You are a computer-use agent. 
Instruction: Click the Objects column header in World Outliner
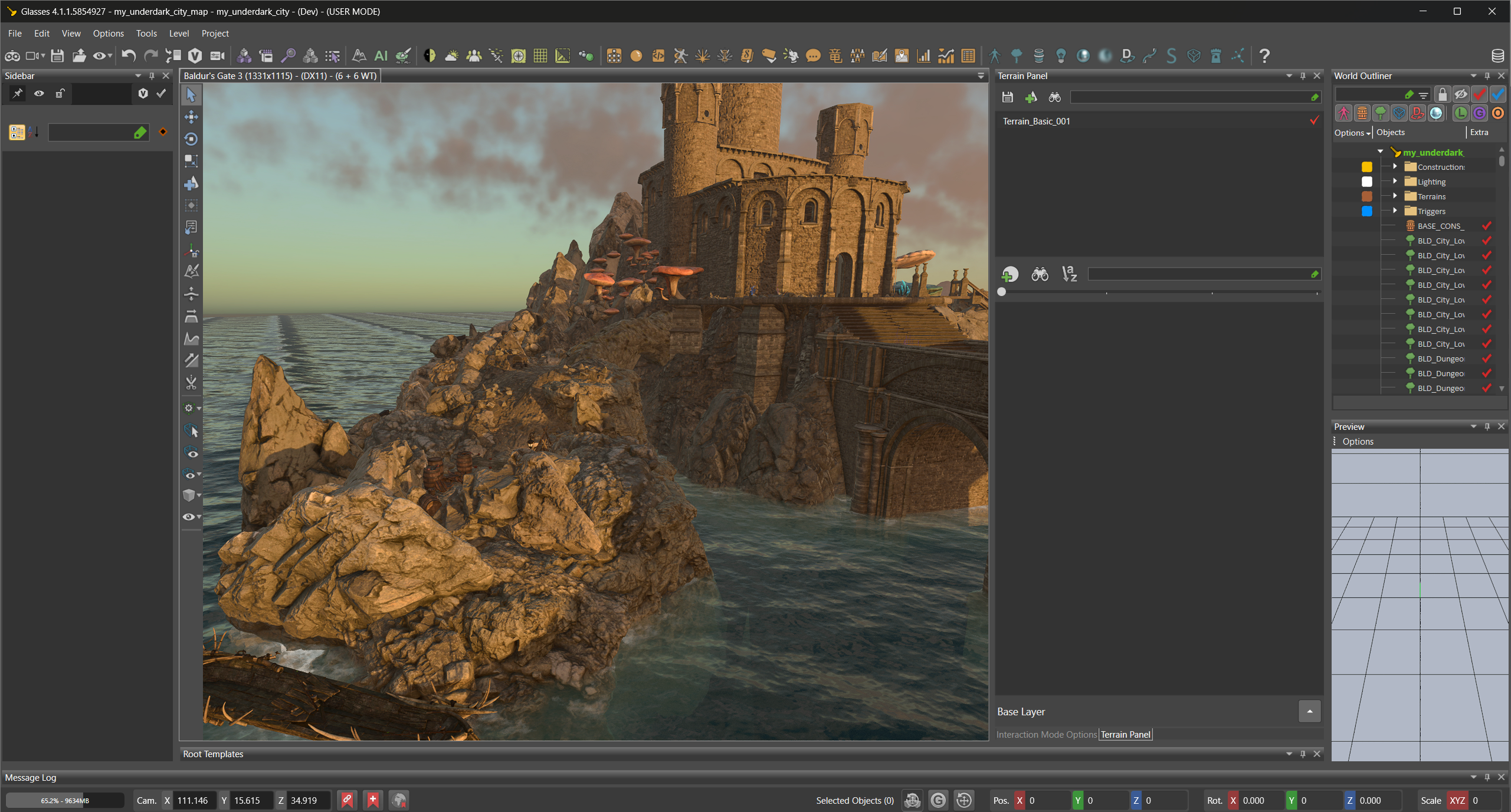[x=1390, y=133]
